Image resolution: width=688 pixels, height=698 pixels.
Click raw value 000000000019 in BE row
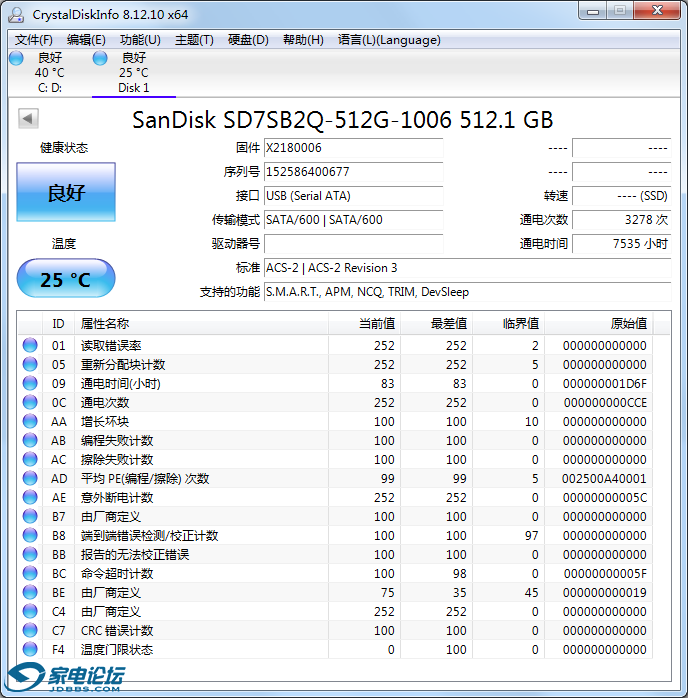pyautogui.click(x=604, y=592)
